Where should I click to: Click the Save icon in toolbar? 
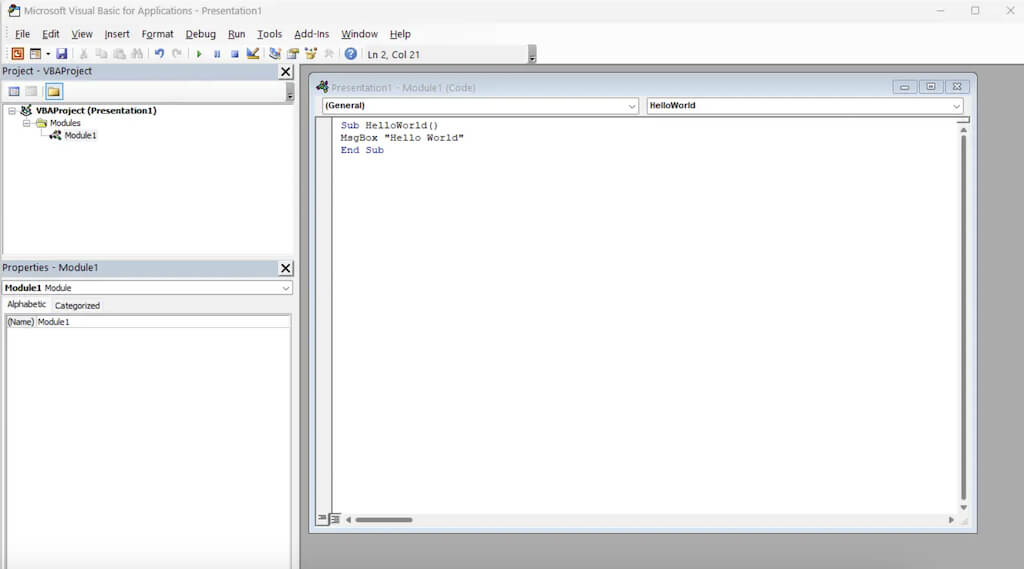(x=62, y=54)
